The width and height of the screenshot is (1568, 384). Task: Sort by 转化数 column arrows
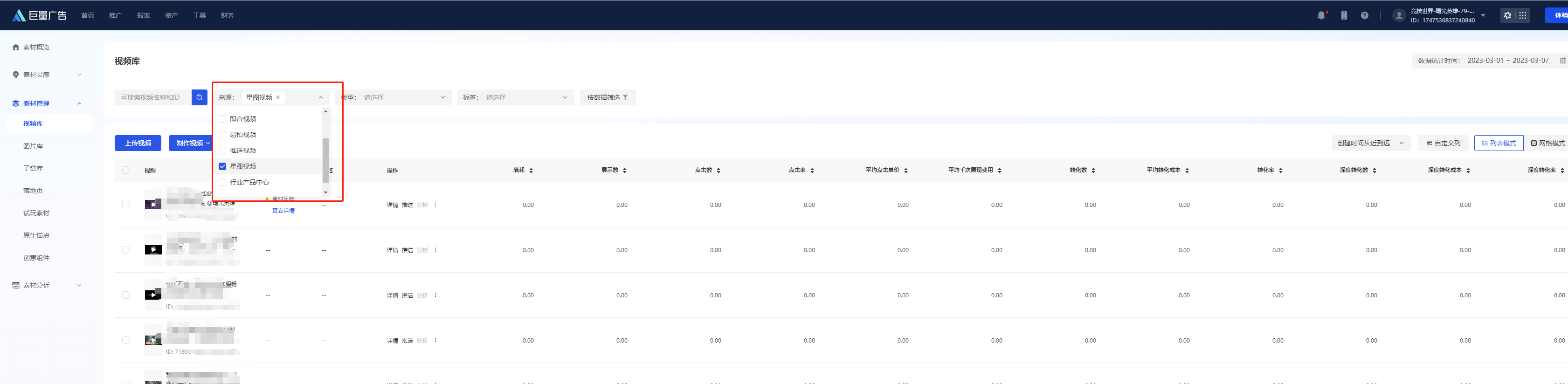(1093, 171)
